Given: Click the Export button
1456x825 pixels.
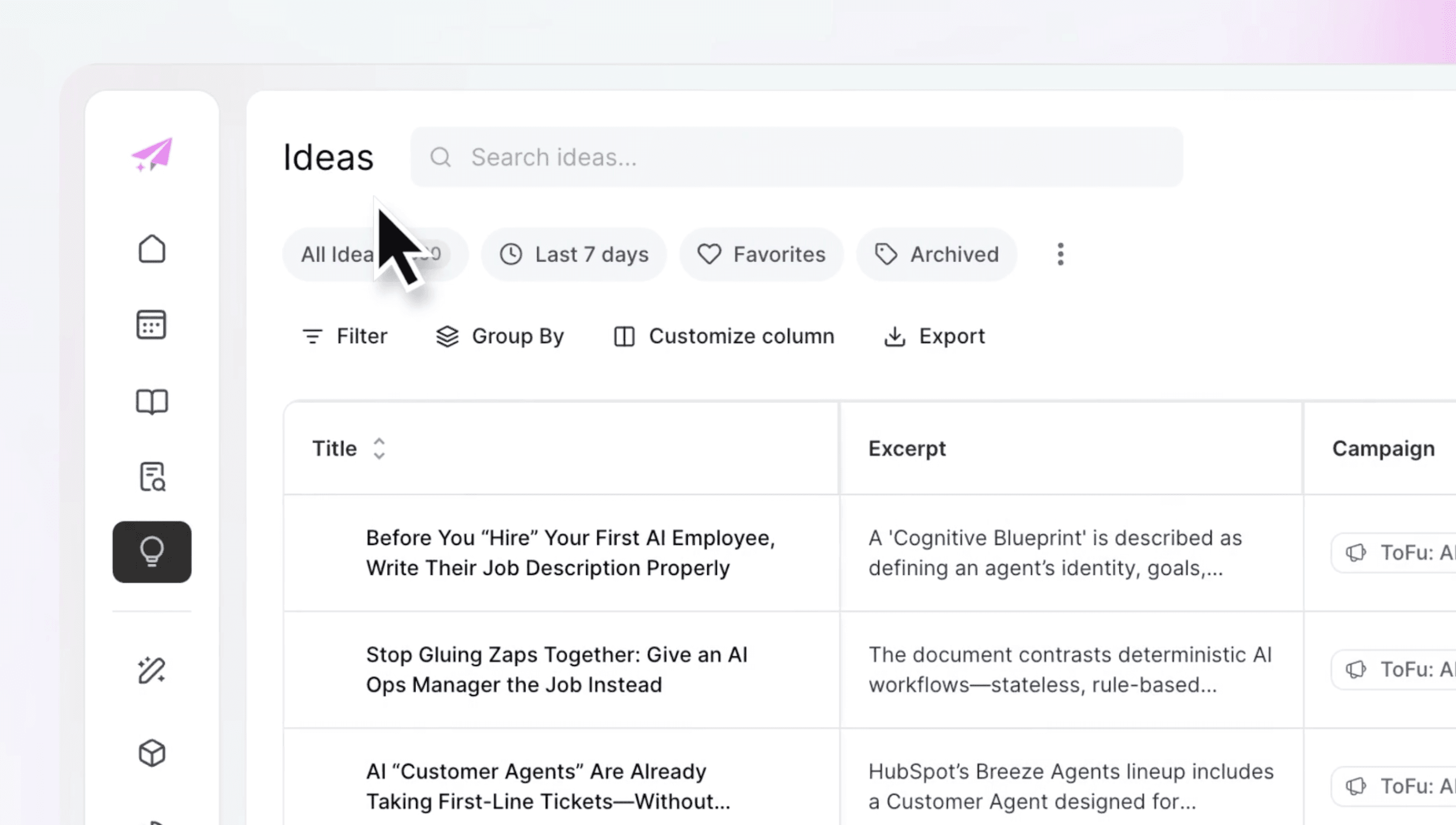Looking at the screenshot, I should click(933, 337).
